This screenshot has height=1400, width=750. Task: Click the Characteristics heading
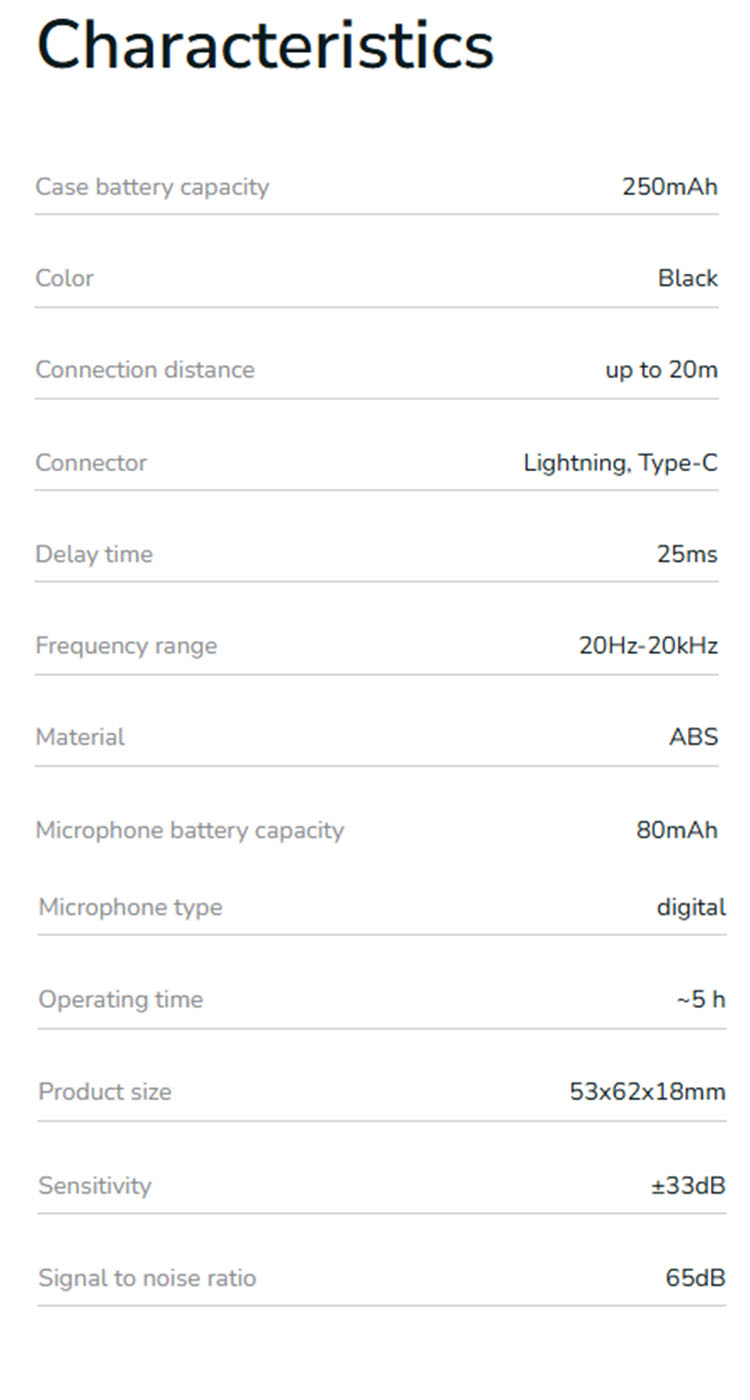coord(265,44)
